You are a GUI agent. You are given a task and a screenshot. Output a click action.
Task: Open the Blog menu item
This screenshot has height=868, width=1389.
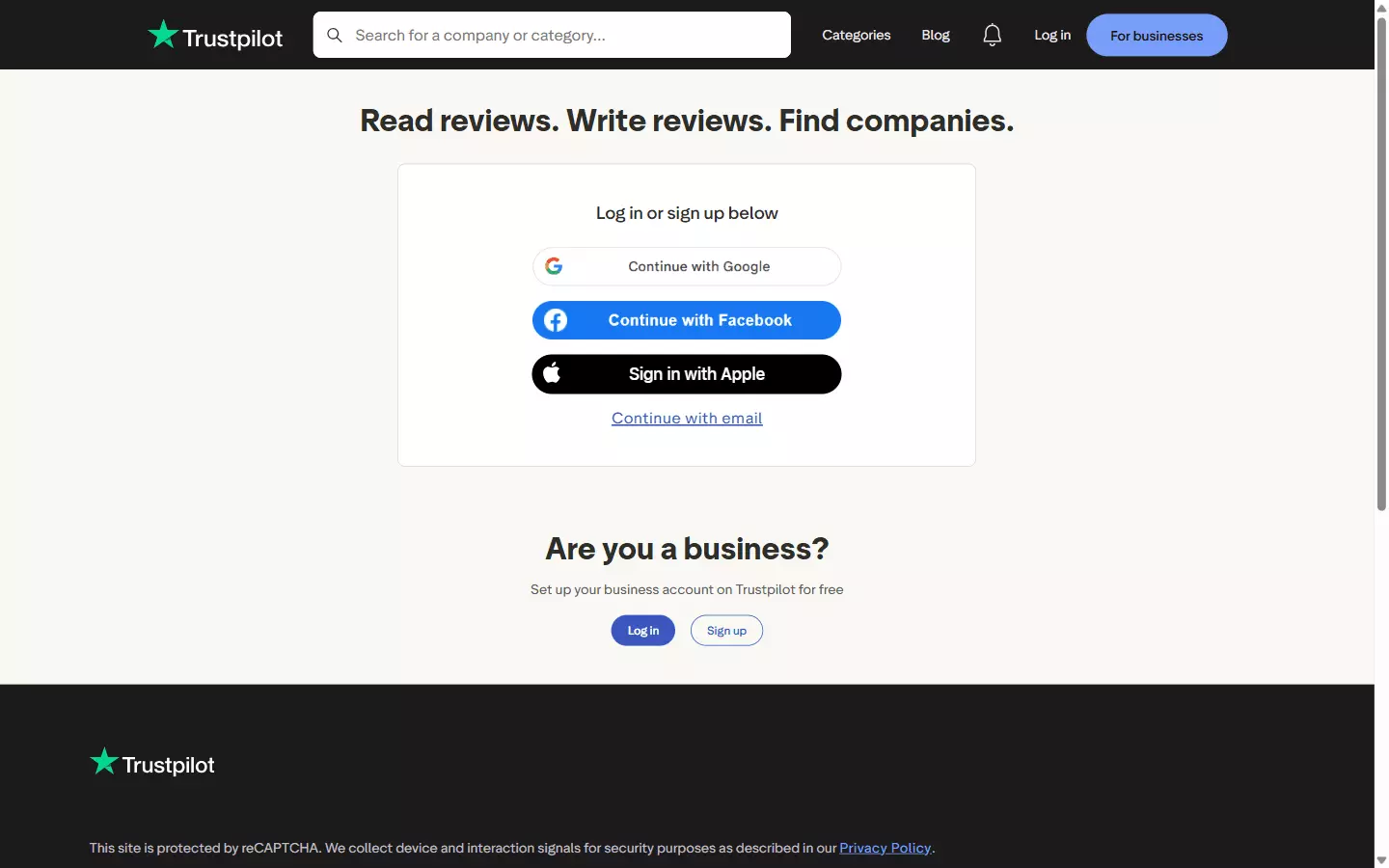(936, 35)
